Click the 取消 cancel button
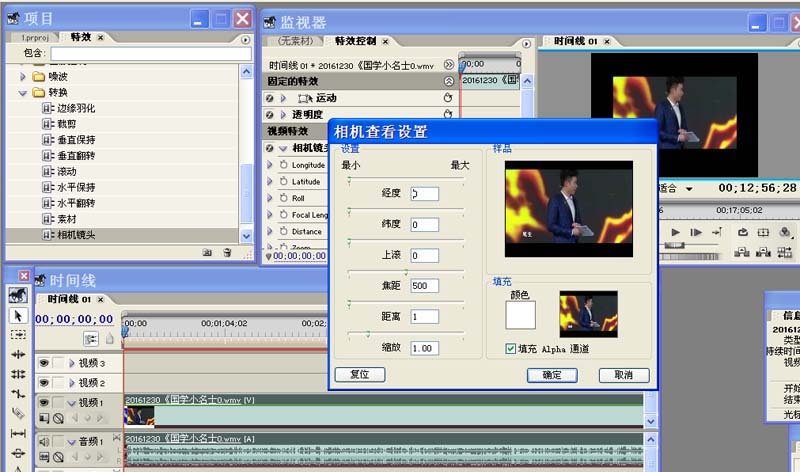The width and height of the screenshot is (800, 472). (624, 375)
